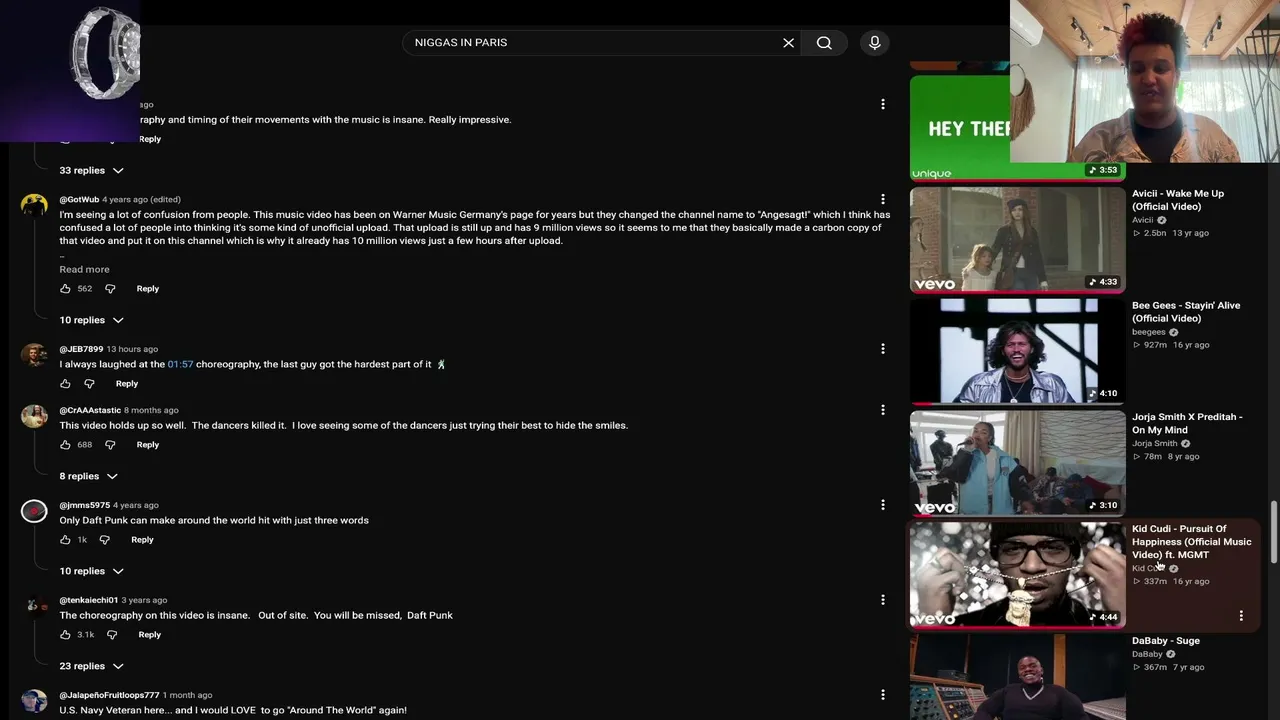Reply to @CrAAAstastic's comment
1280x720 pixels.
pos(147,445)
